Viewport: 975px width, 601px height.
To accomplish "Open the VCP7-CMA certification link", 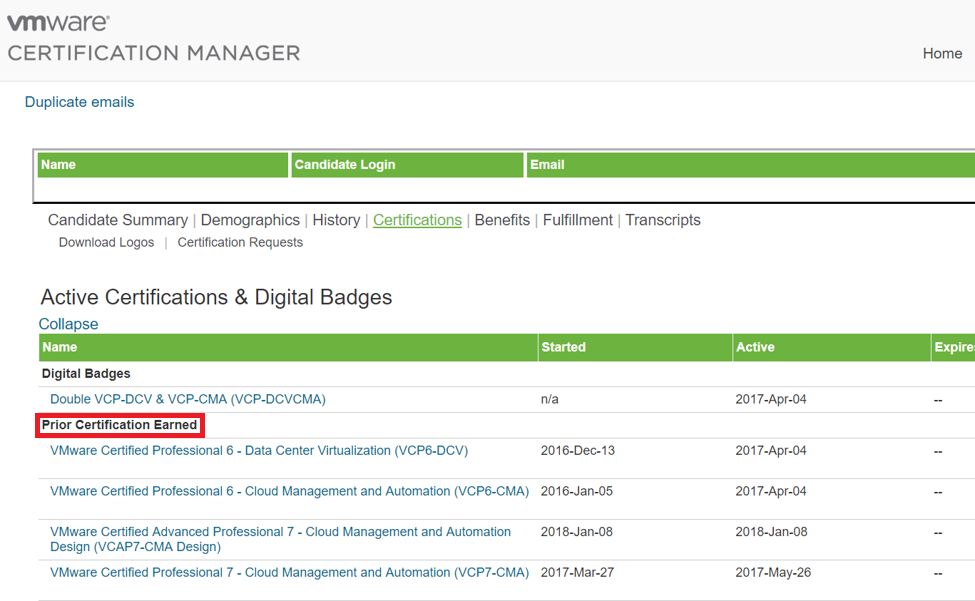I will (289, 573).
